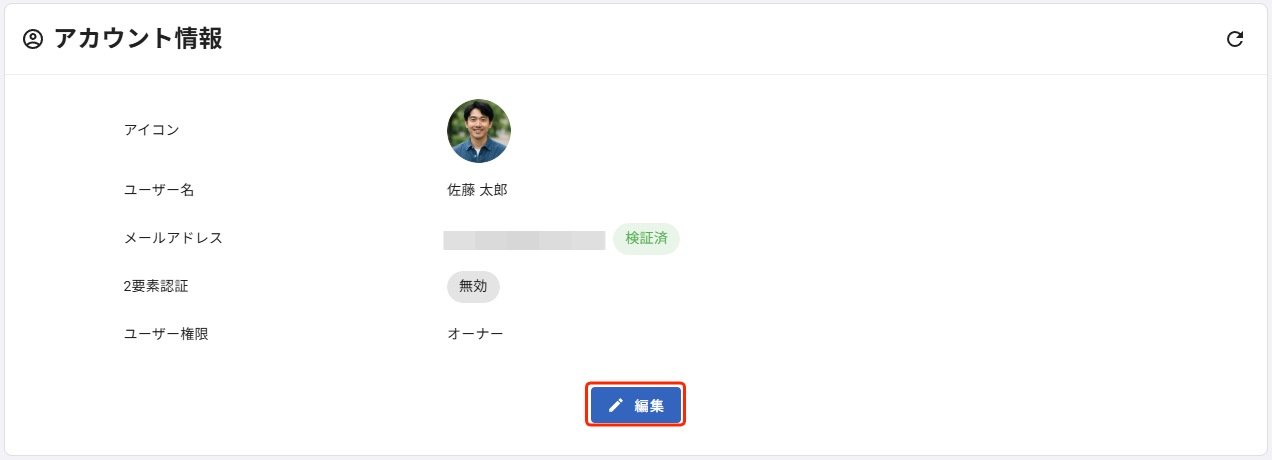The image size is (1272, 460).
Task: Click the green 検証済 badge
Action: (x=646, y=239)
